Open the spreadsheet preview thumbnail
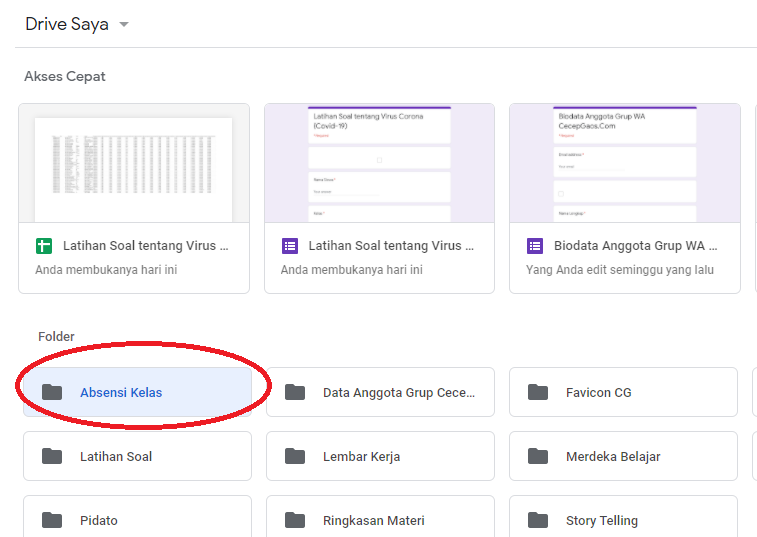The width and height of the screenshot is (757, 537). point(134,163)
